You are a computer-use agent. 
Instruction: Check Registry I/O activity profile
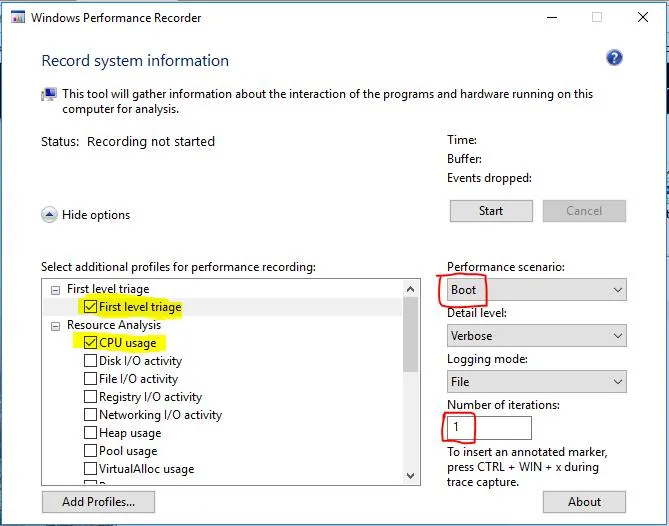[90, 396]
